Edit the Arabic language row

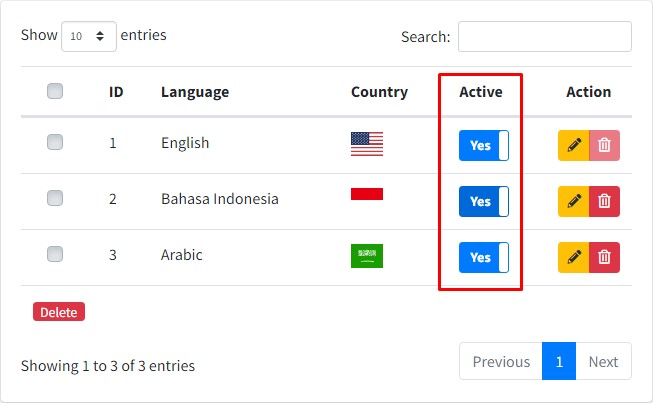click(x=573, y=257)
